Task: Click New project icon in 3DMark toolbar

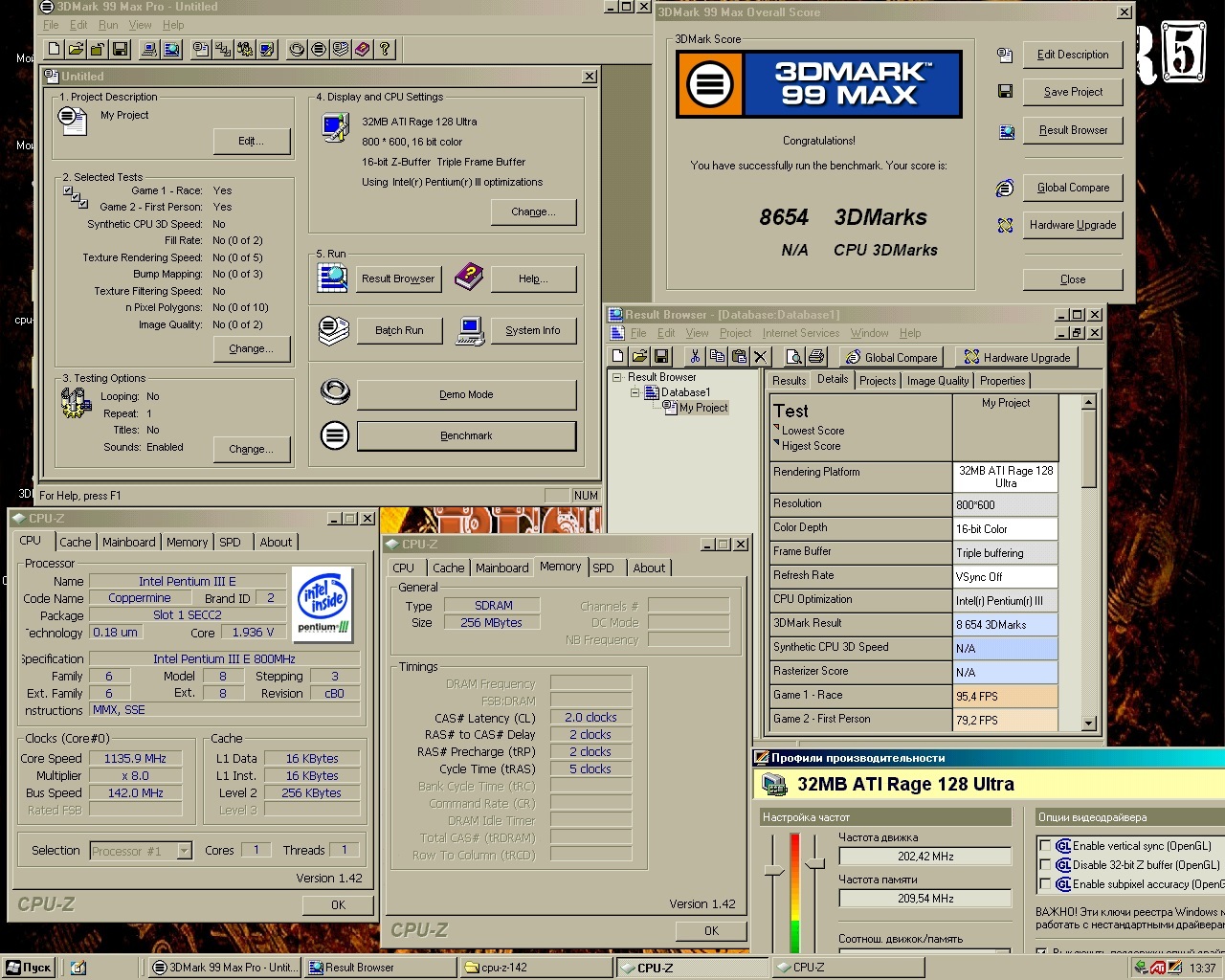Action: coord(54,50)
